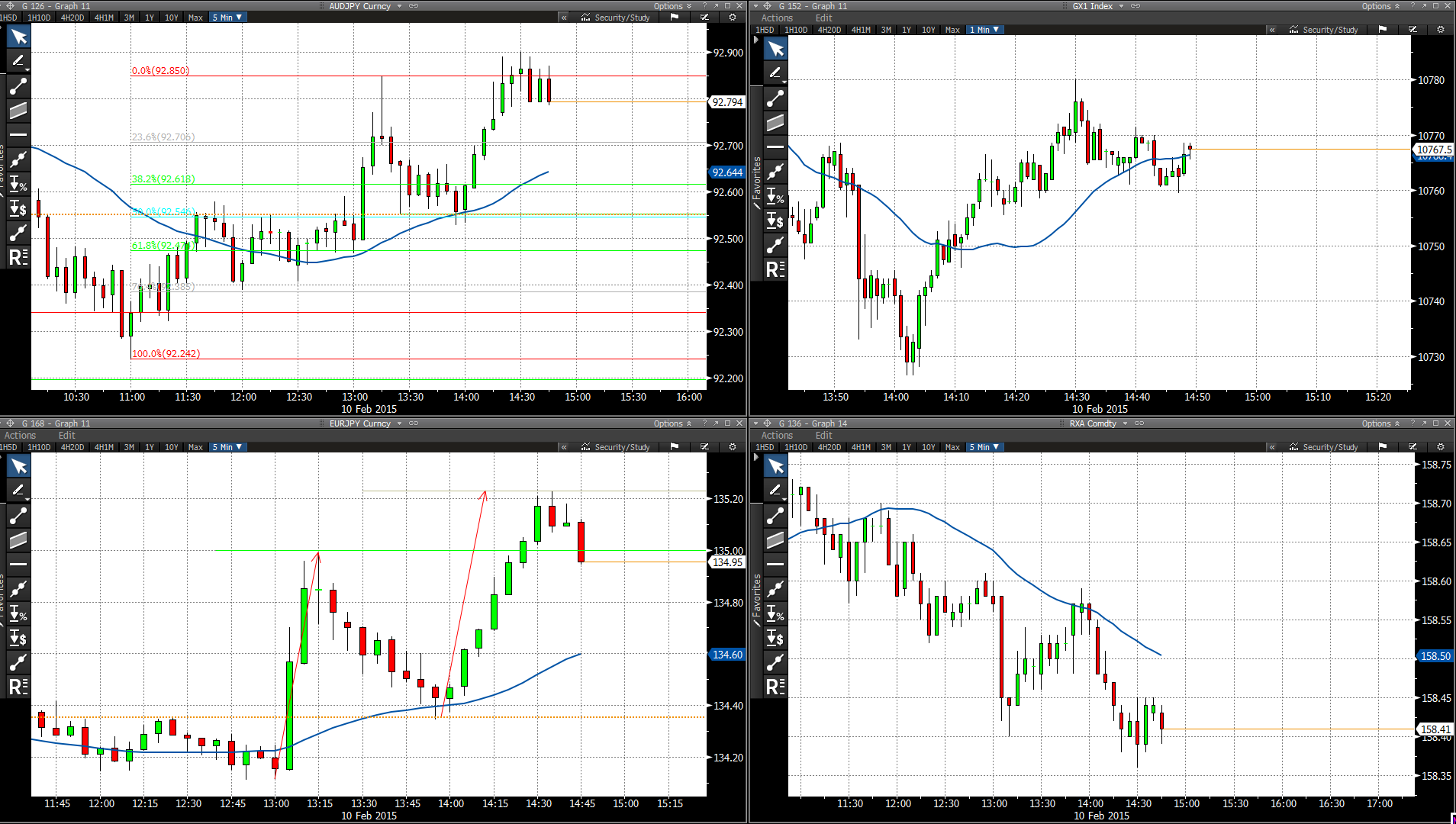1456x824 pixels.
Task: Open the 5 Min interval dropdown in EURJPY chart
Action: pyautogui.click(x=227, y=447)
